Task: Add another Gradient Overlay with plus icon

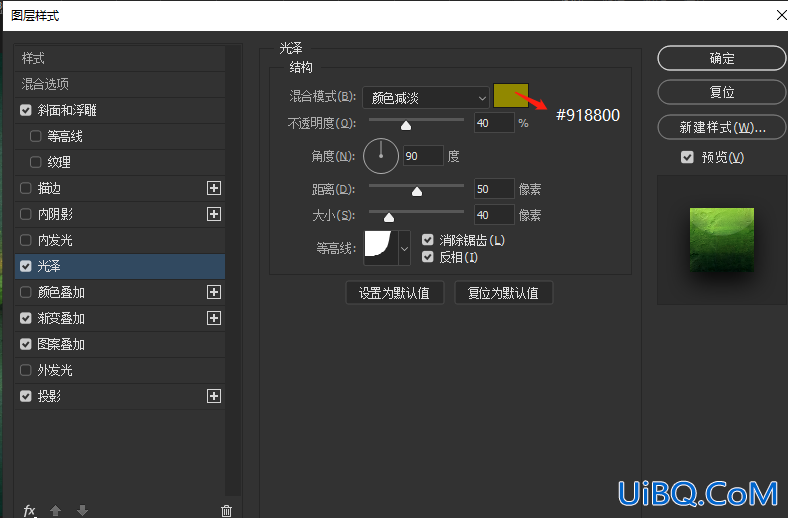Action: pyautogui.click(x=214, y=318)
